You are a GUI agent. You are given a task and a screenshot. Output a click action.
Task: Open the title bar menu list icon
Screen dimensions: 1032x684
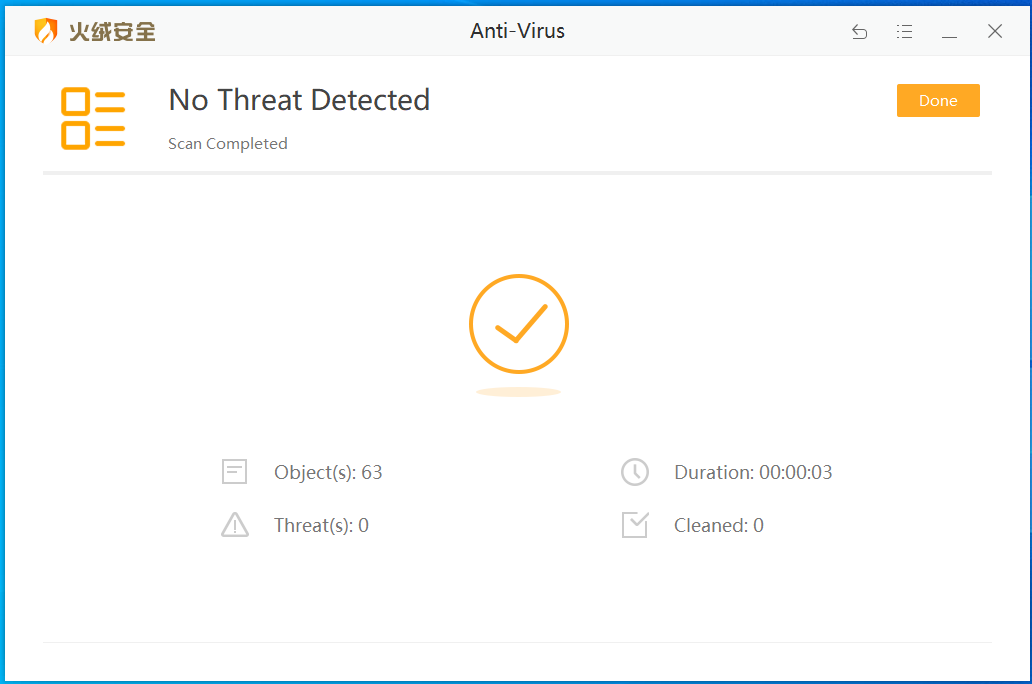(905, 32)
